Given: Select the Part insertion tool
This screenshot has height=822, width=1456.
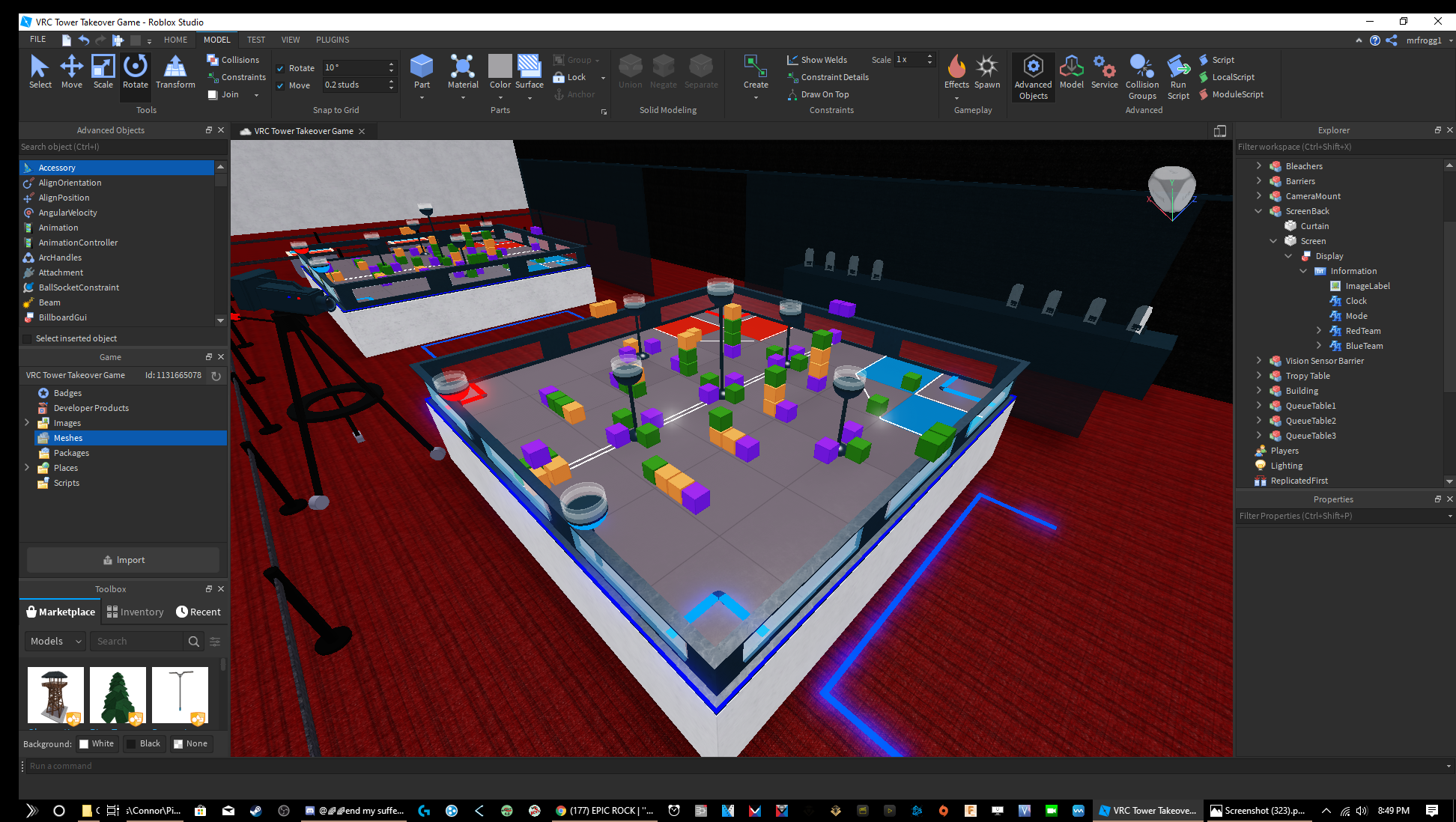Looking at the screenshot, I should click(421, 71).
